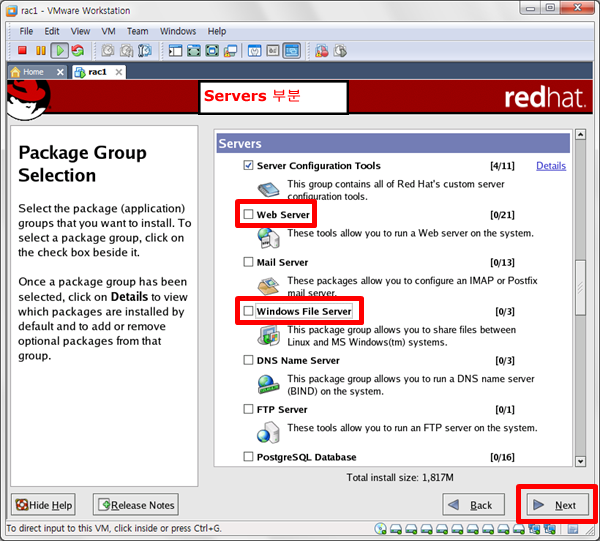Click the orange Suspend (pause) toolbar icon
The image size is (600, 541).
coord(41,50)
